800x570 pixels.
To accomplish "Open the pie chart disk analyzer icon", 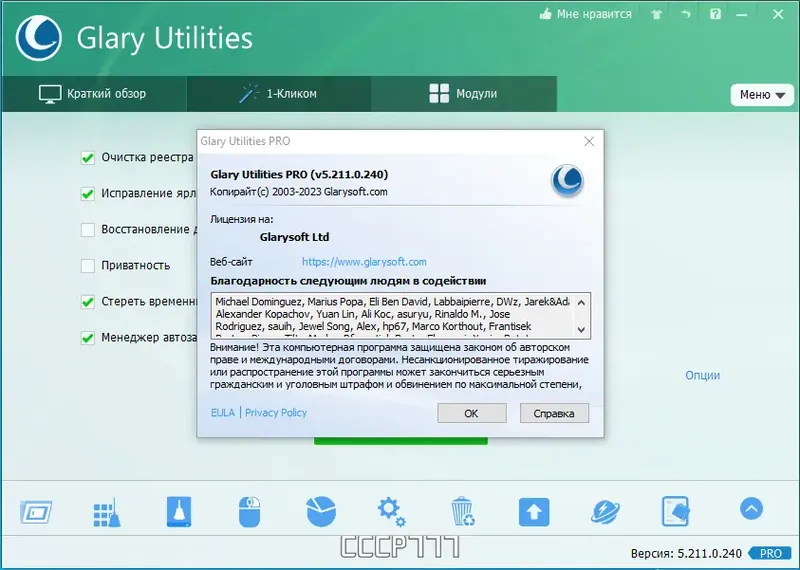I will pos(321,511).
